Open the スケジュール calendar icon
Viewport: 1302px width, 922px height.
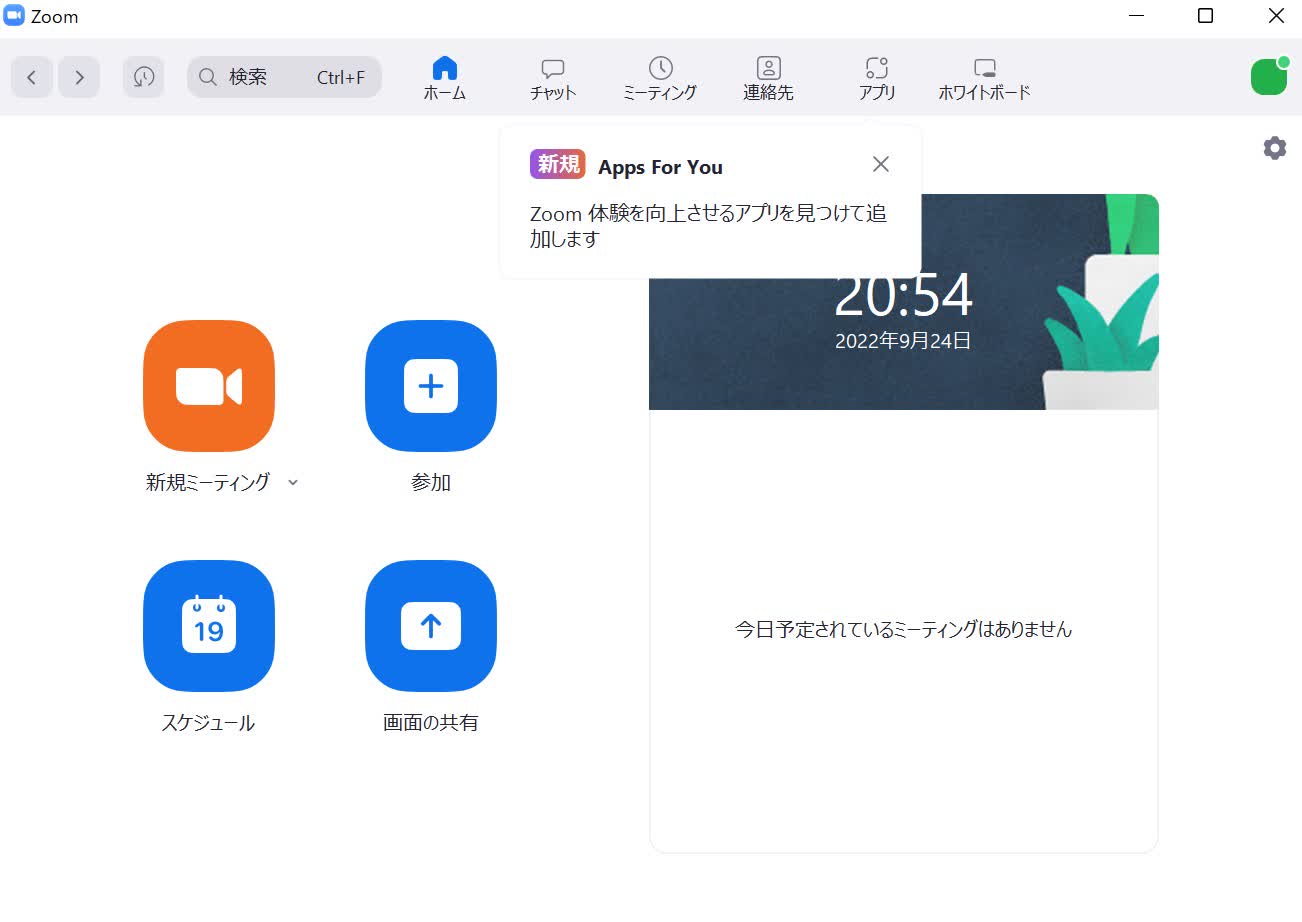tap(209, 626)
